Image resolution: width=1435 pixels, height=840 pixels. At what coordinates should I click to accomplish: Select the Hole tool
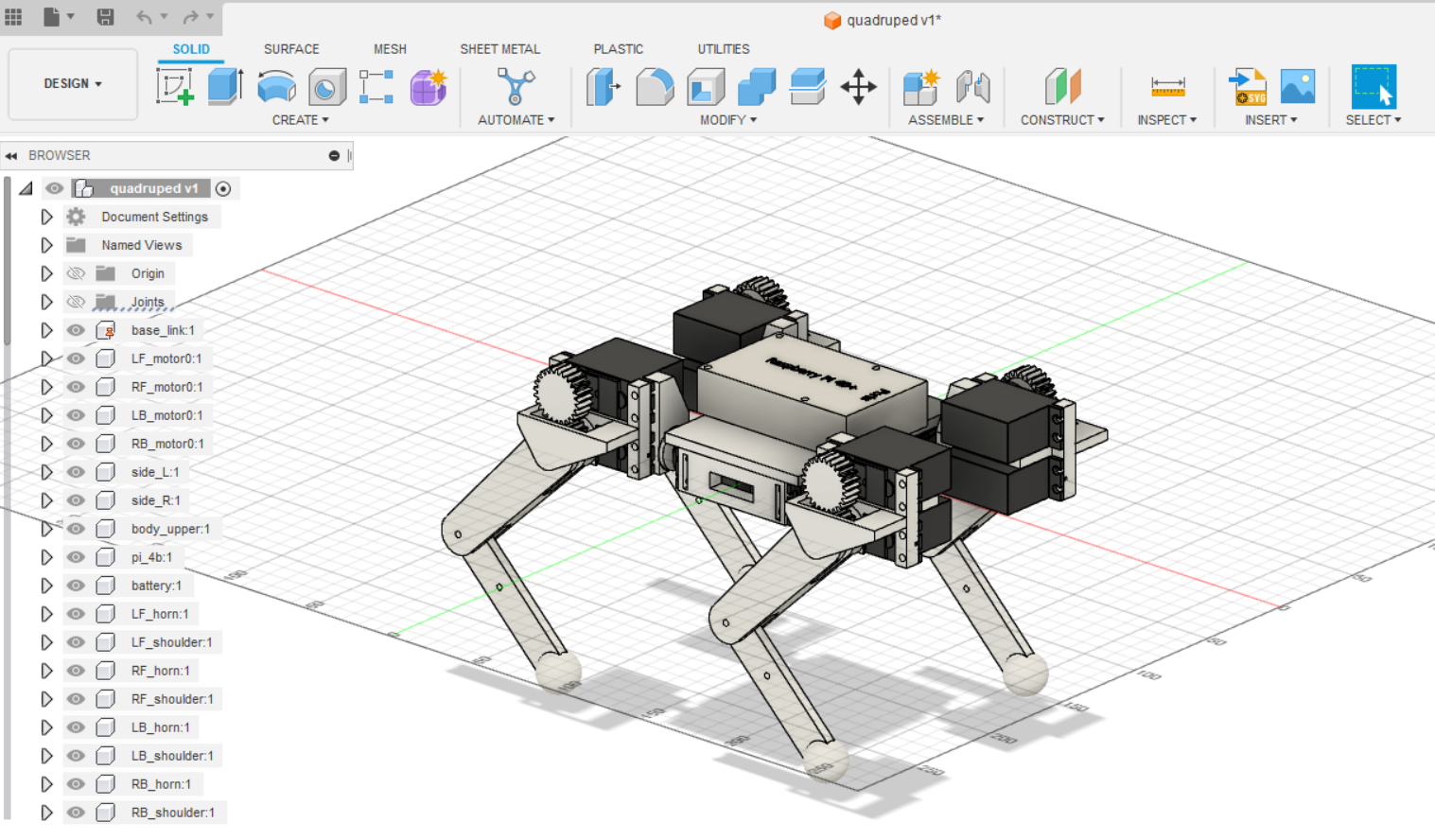tap(327, 87)
